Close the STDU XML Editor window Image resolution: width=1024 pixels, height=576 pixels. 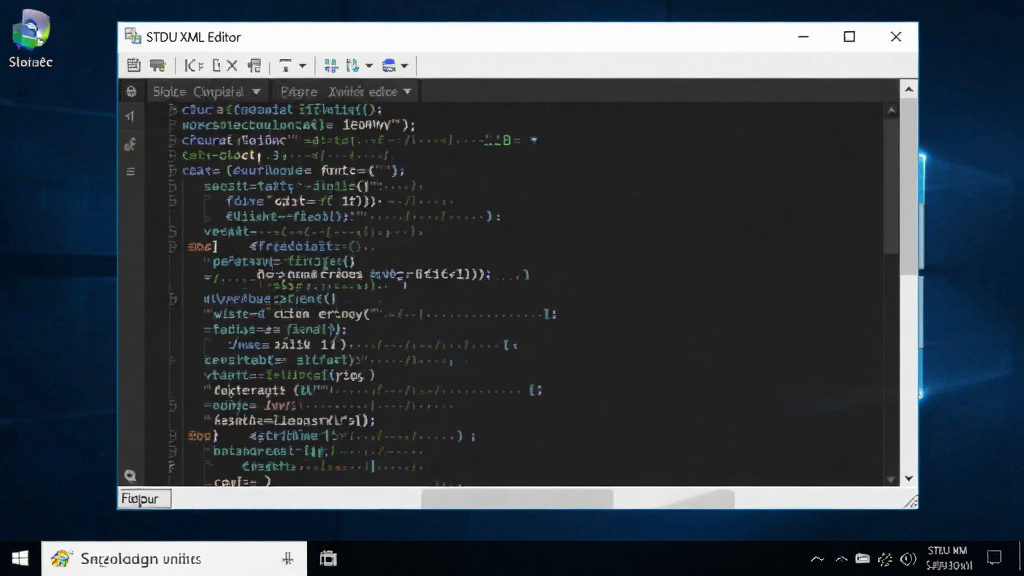896,37
